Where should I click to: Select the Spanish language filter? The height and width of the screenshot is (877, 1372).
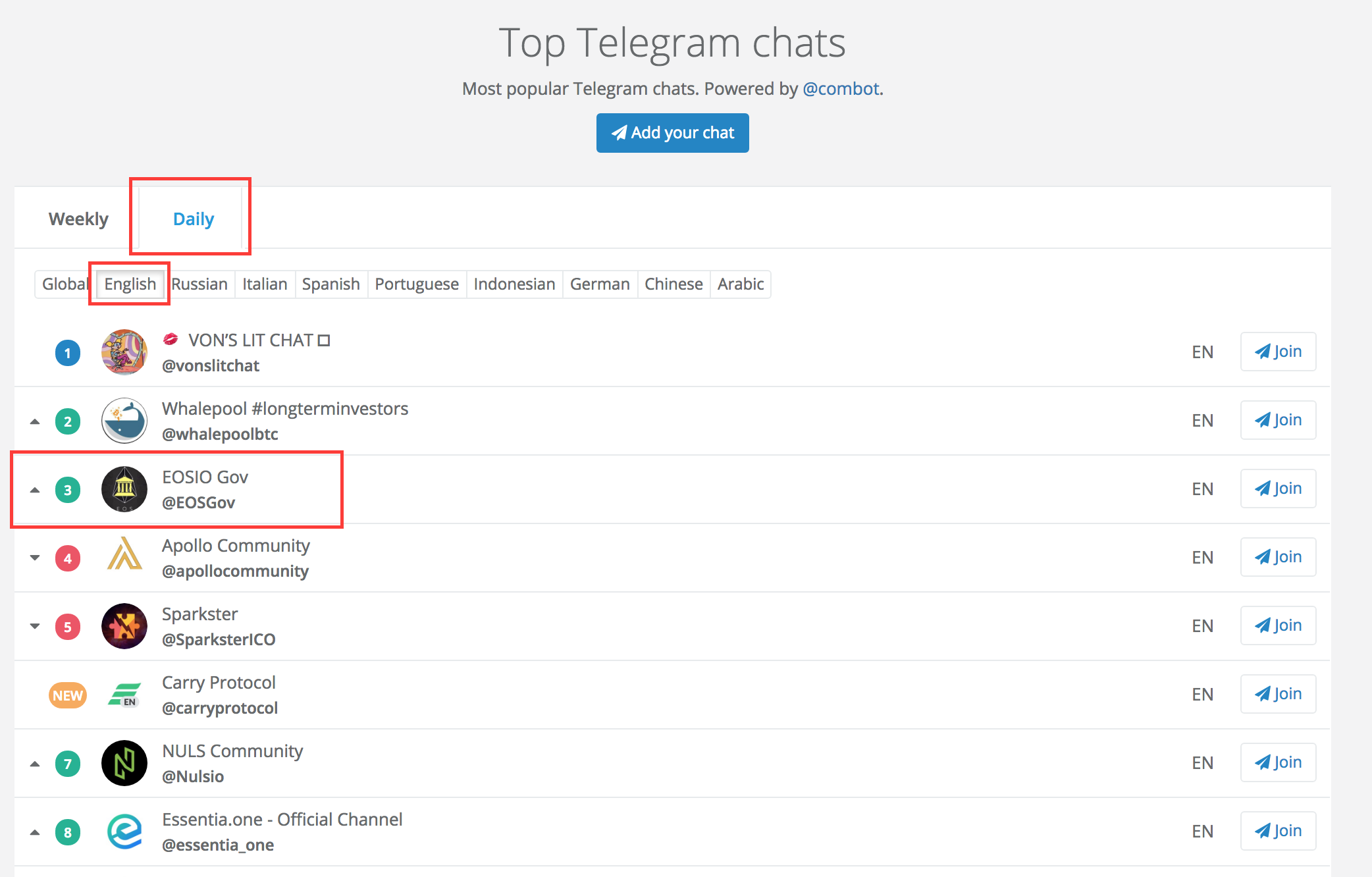click(331, 284)
